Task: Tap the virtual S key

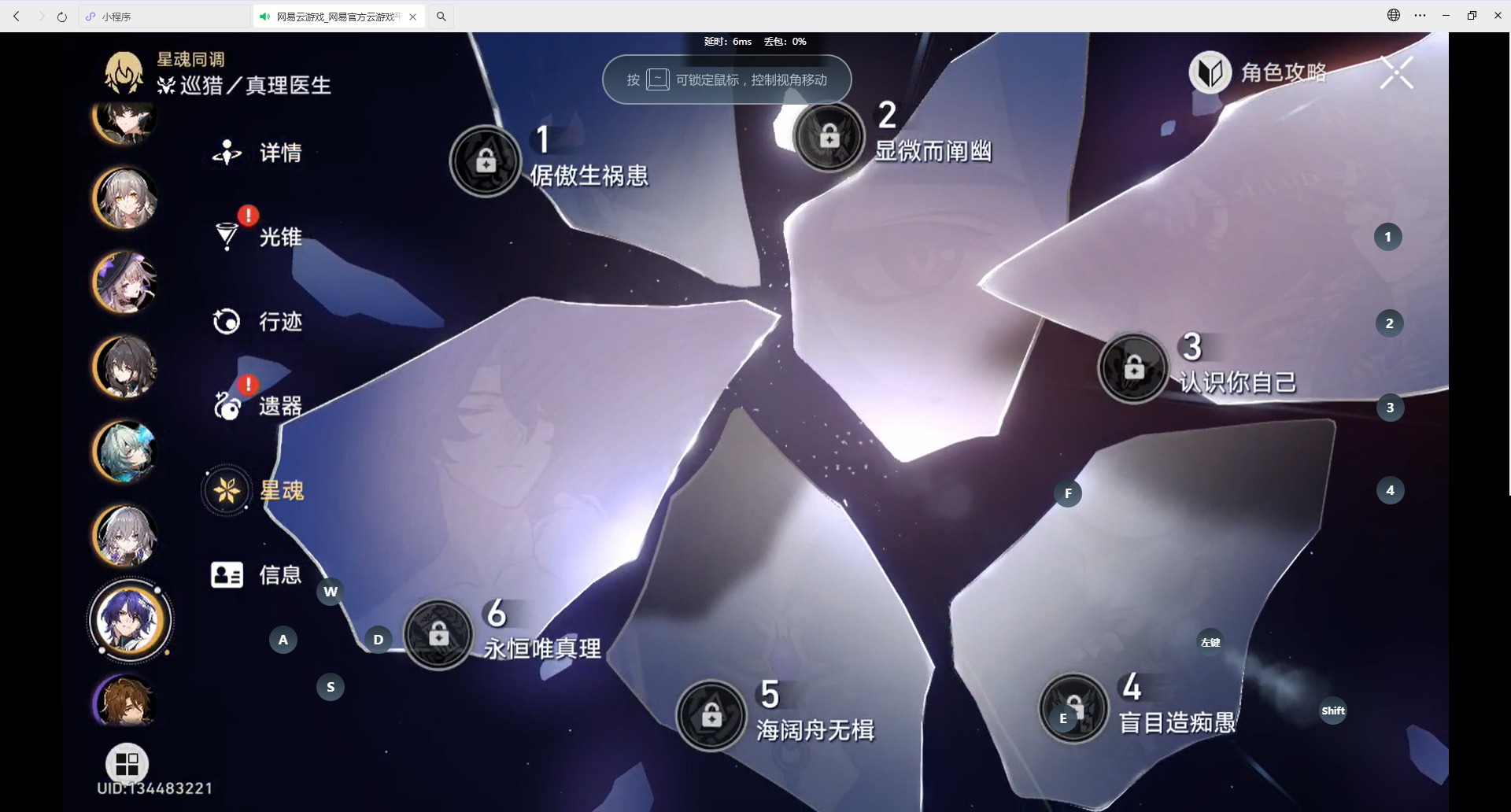Action: 331,687
